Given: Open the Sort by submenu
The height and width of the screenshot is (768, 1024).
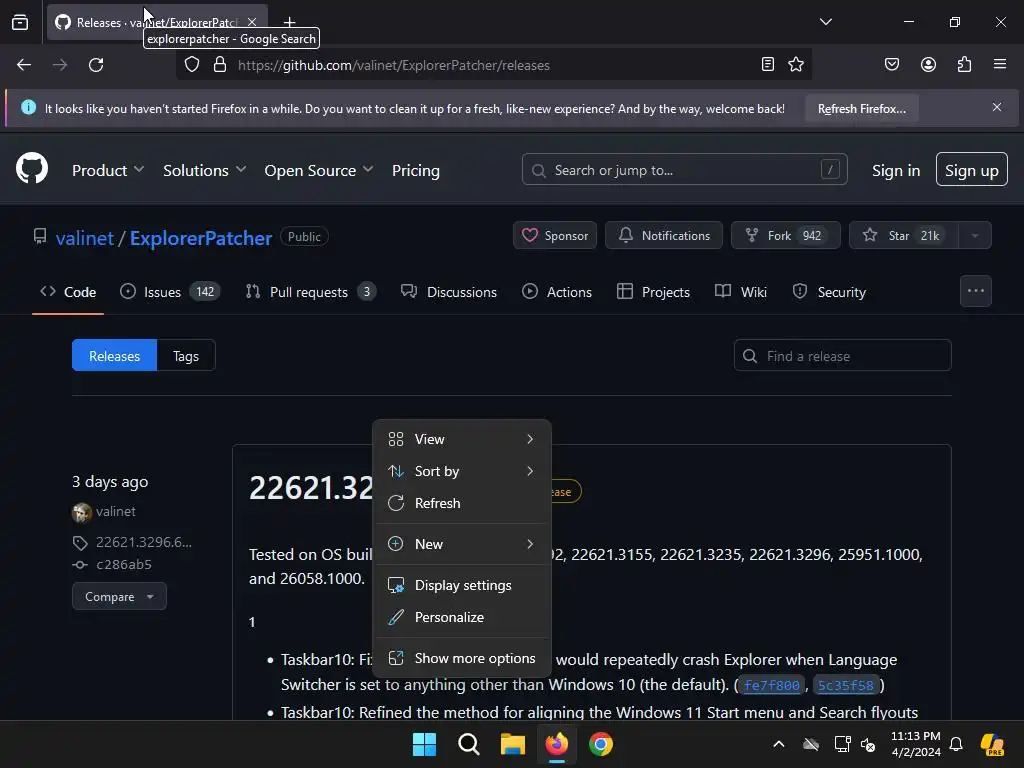Looking at the screenshot, I should click(x=462, y=472).
